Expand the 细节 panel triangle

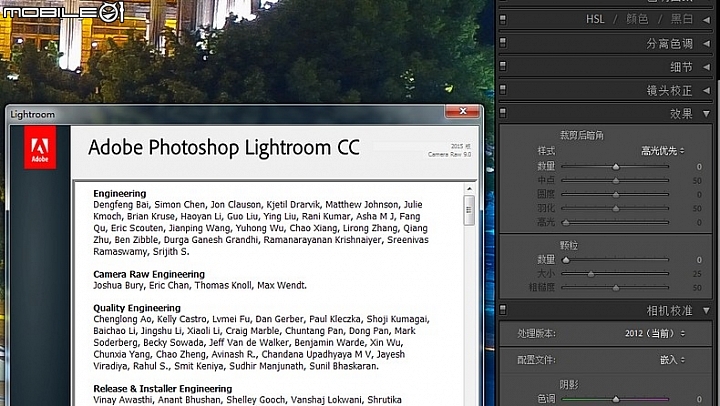[706, 67]
